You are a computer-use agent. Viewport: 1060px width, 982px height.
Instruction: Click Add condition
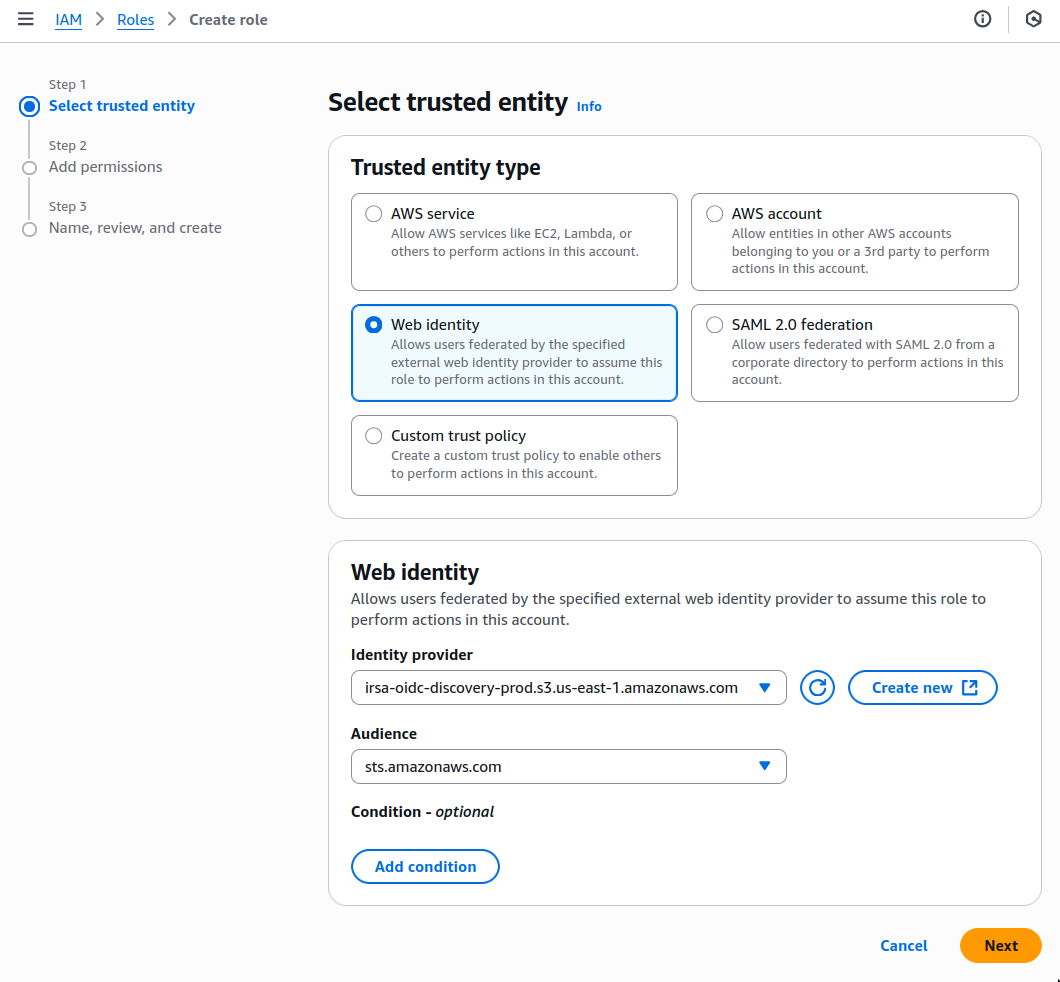[425, 866]
